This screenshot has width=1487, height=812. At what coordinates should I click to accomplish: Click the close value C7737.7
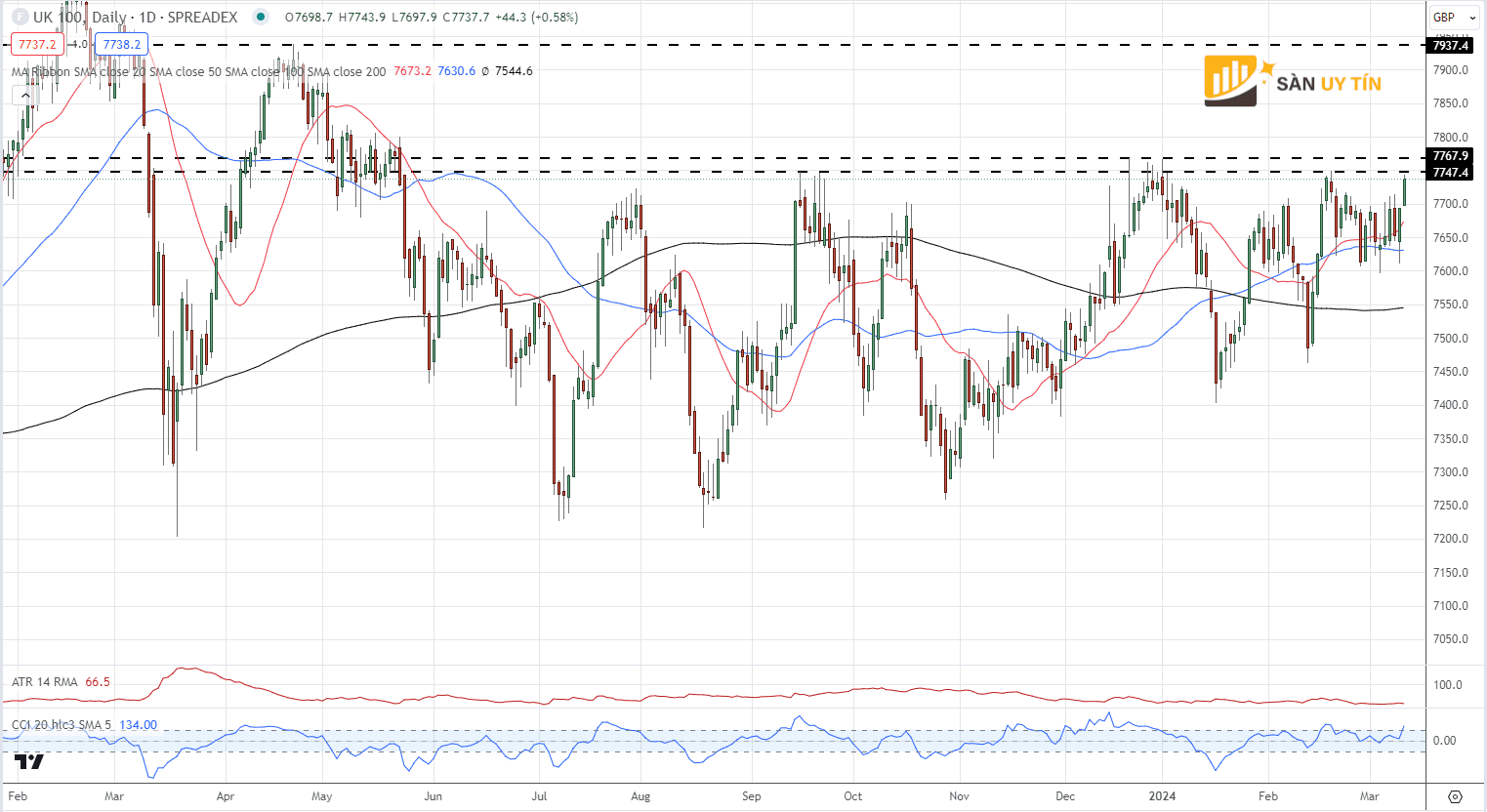coord(466,18)
